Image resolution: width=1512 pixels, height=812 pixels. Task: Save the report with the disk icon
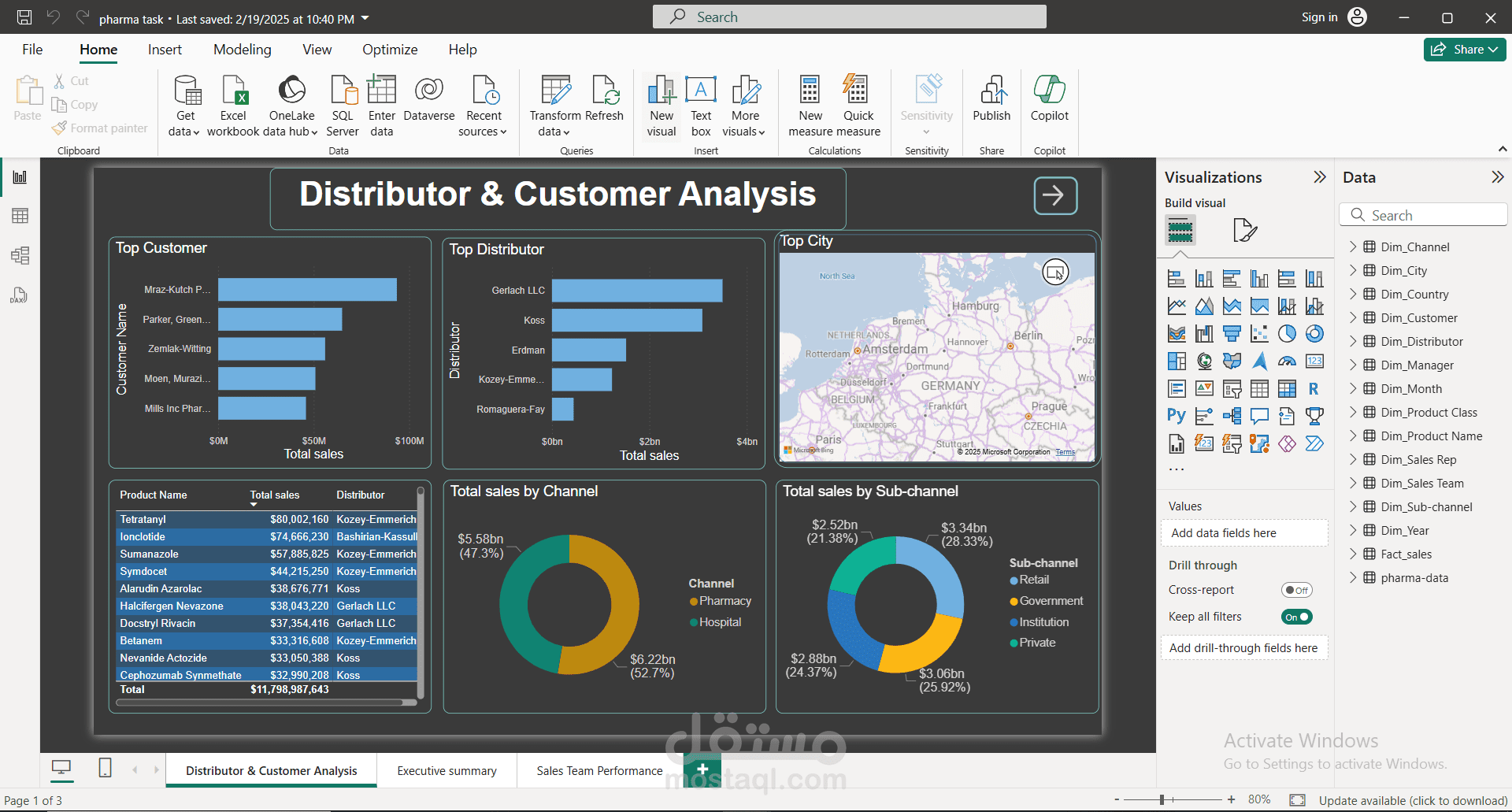pyautogui.click(x=24, y=17)
